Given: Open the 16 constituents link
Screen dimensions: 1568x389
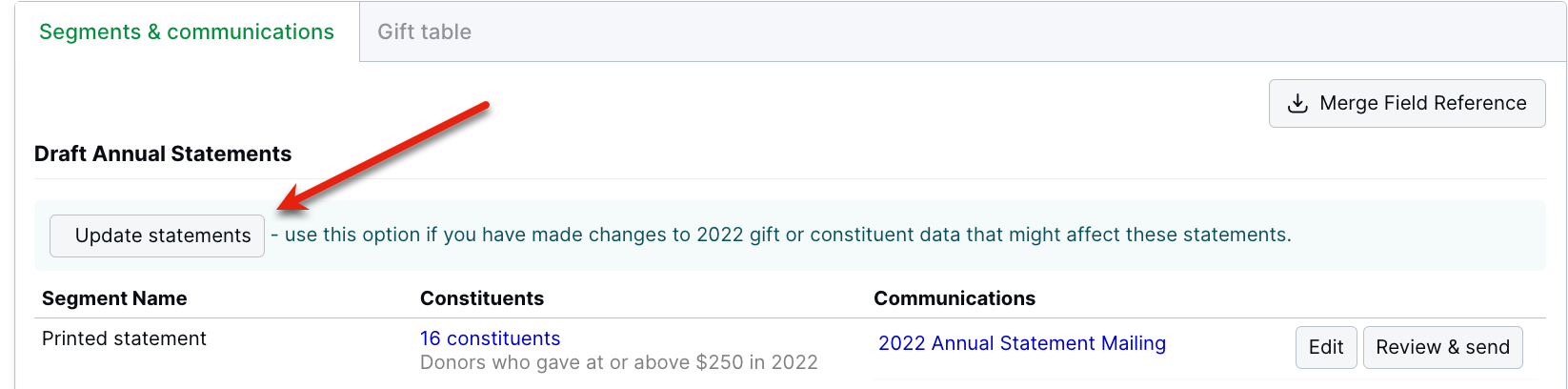Looking at the screenshot, I should [490, 338].
